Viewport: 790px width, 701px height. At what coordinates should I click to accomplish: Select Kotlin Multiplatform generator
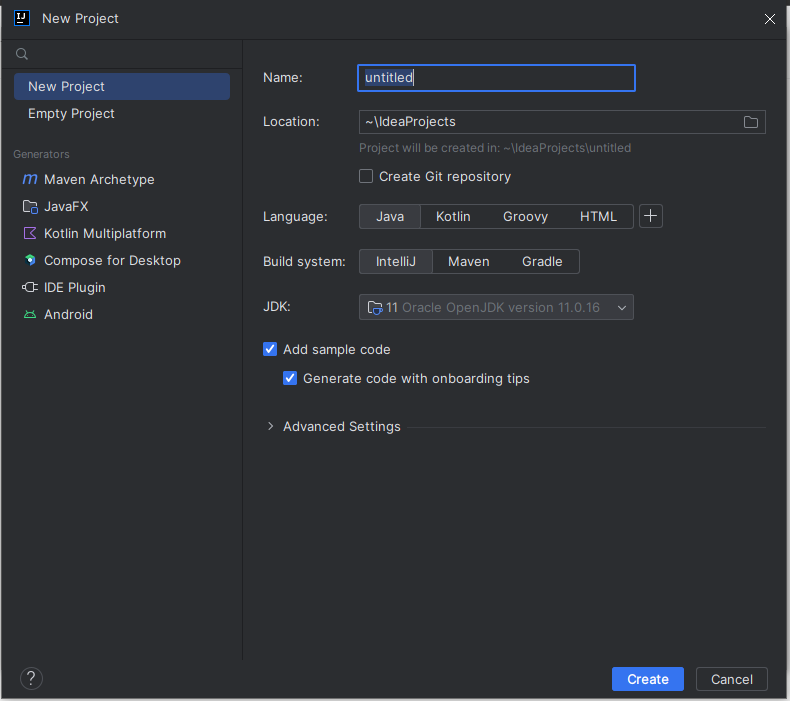click(x=122, y=233)
